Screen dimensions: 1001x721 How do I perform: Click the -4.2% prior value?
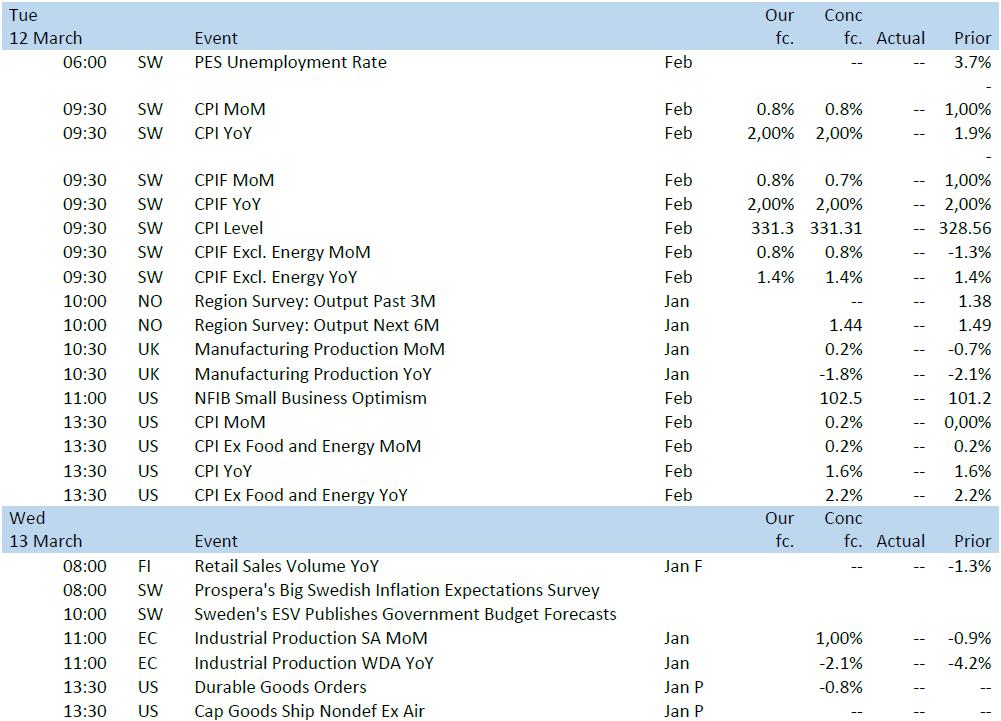click(x=970, y=664)
